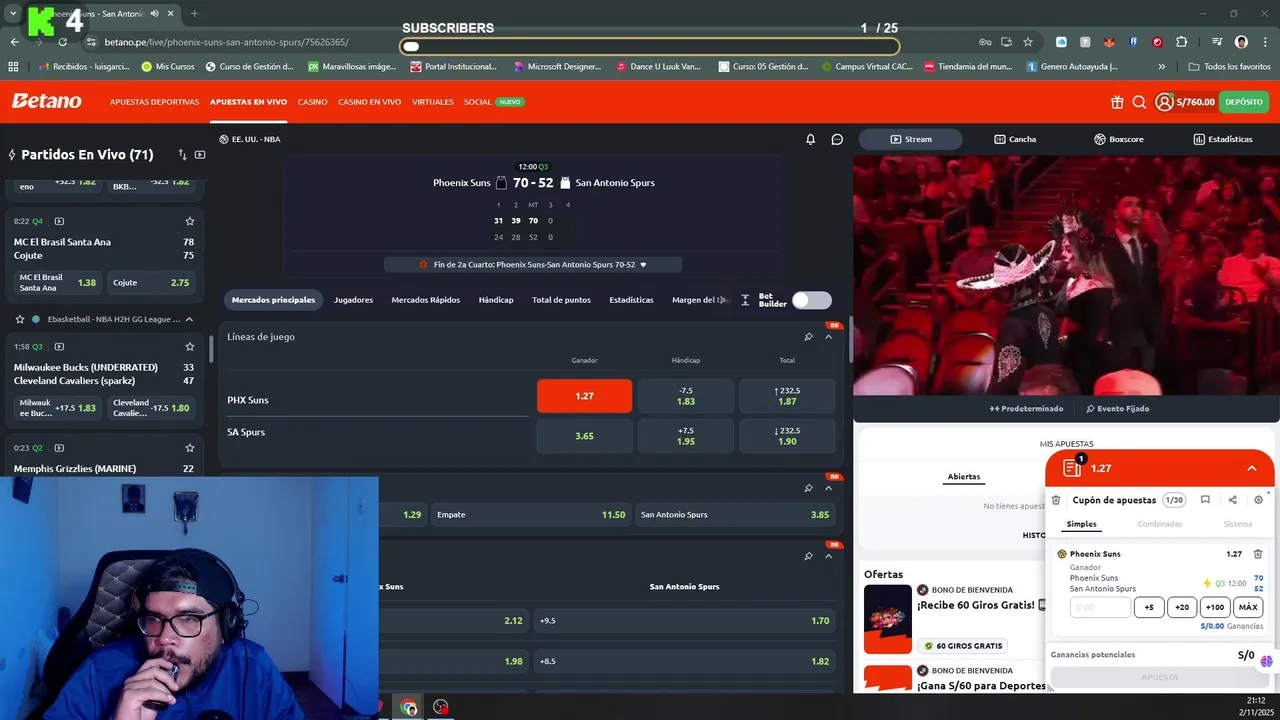Open the chat bubble icon beside bell
The height and width of the screenshot is (720, 1280).
click(x=837, y=139)
